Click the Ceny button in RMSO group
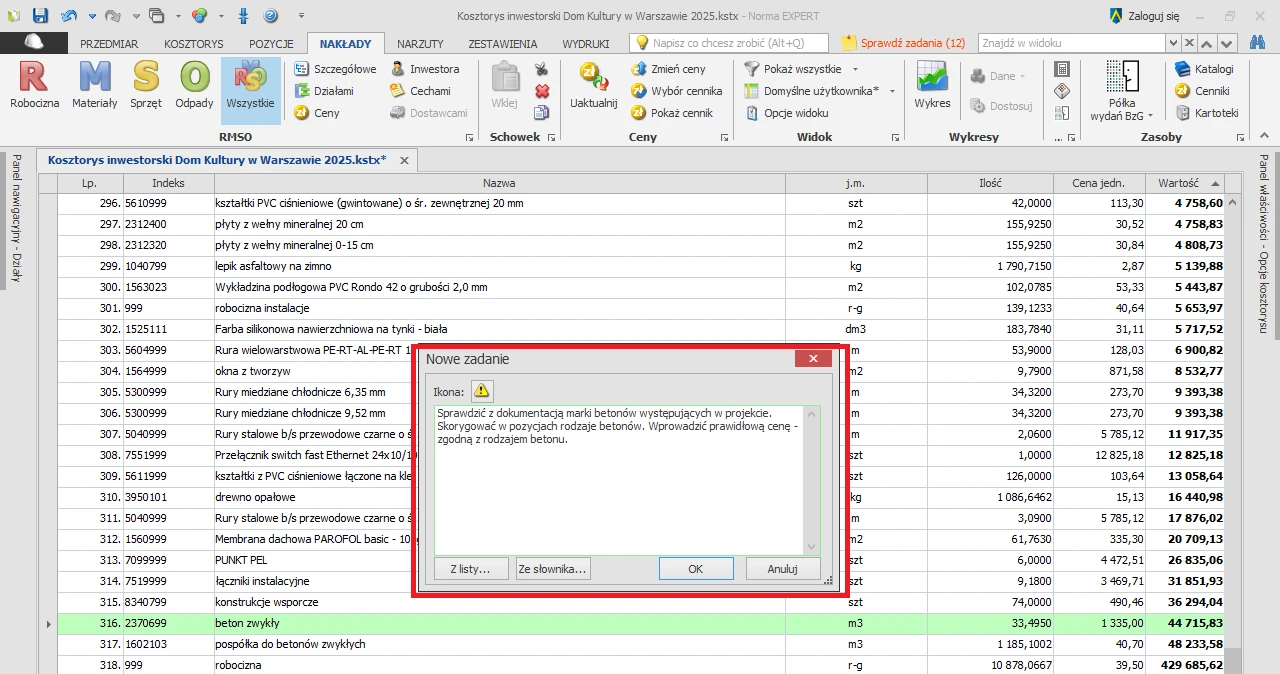This screenshot has height=674, width=1280. (x=317, y=113)
